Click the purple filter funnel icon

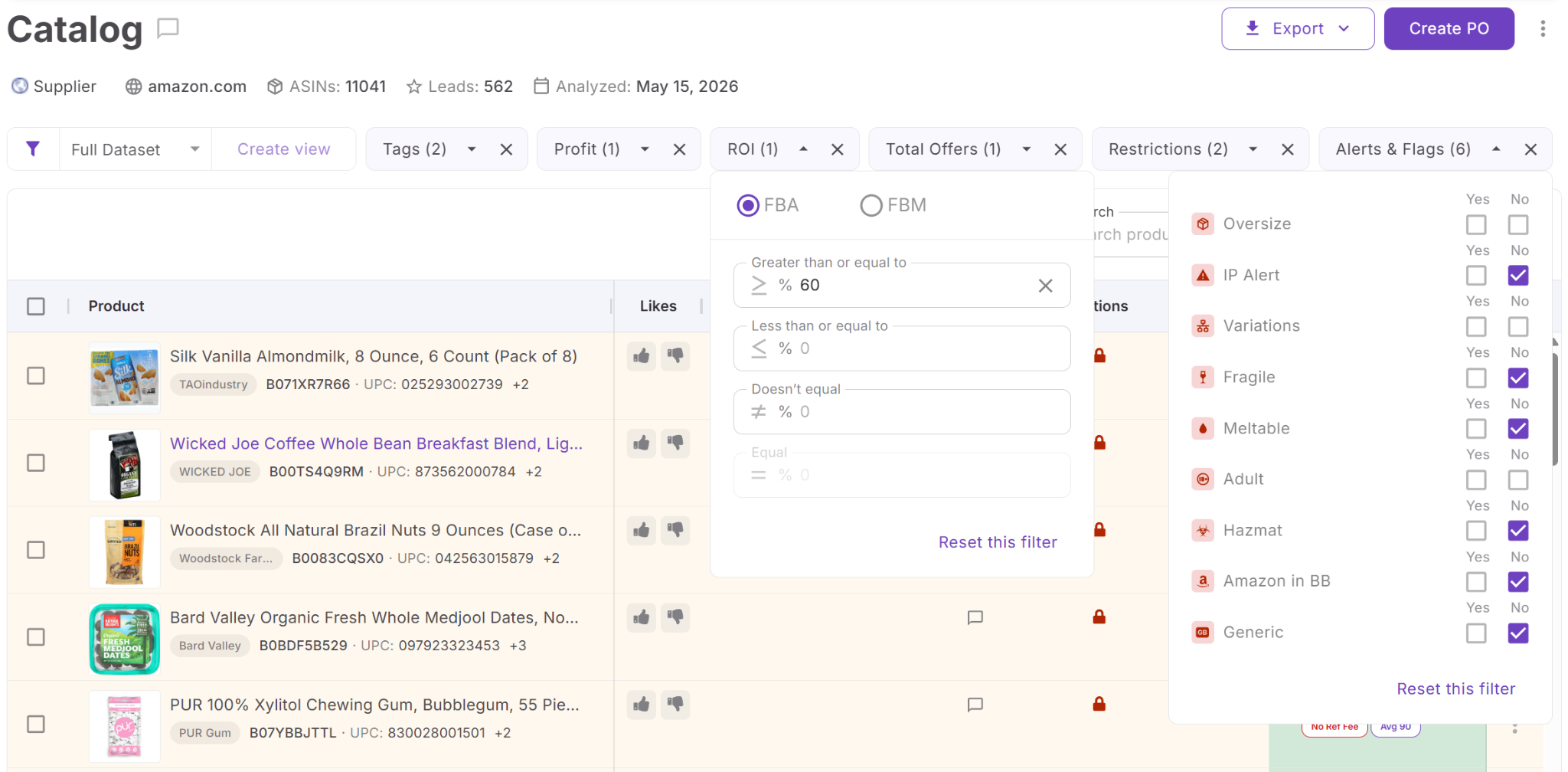33,149
